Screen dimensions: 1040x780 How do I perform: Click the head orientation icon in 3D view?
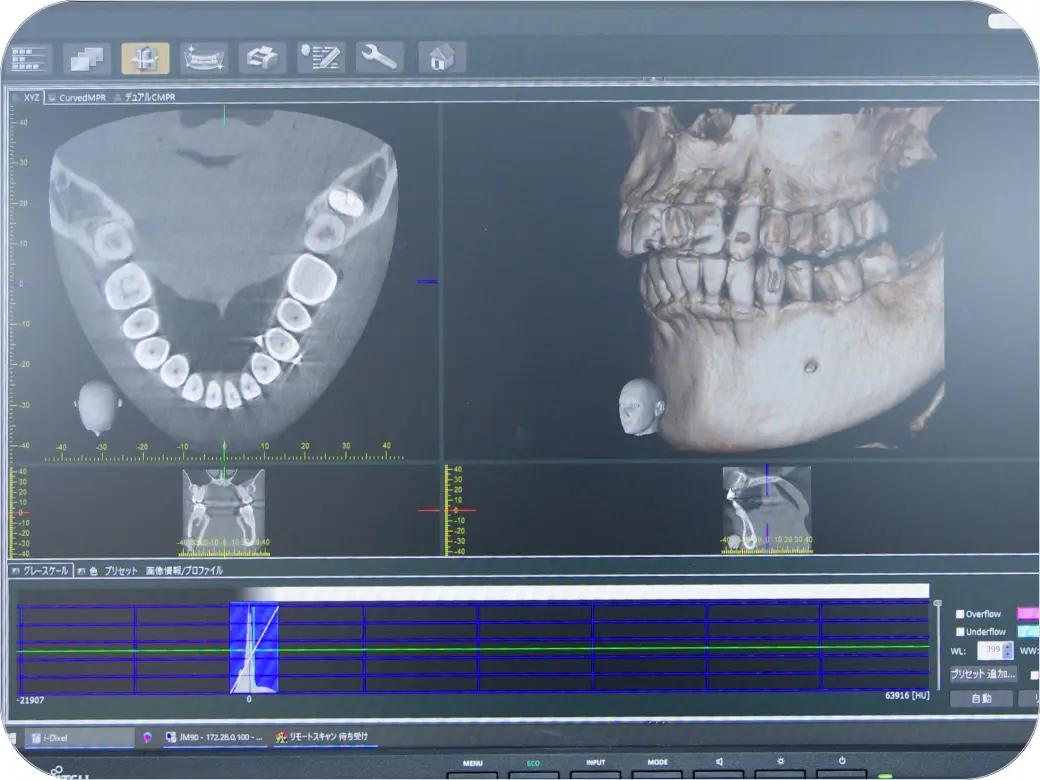pyautogui.click(x=641, y=406)
